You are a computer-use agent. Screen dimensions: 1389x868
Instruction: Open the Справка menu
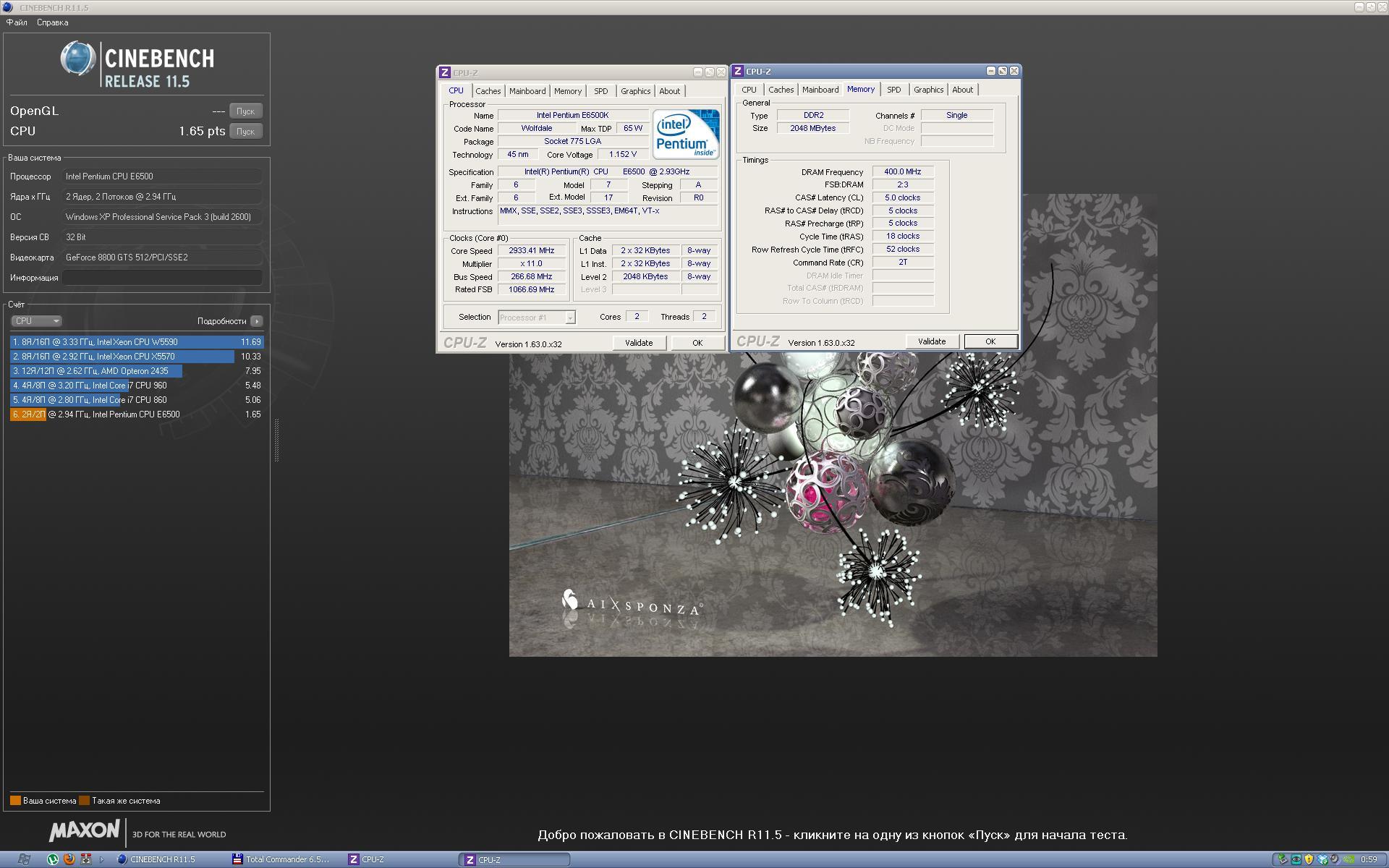click(x=53, y=22)
